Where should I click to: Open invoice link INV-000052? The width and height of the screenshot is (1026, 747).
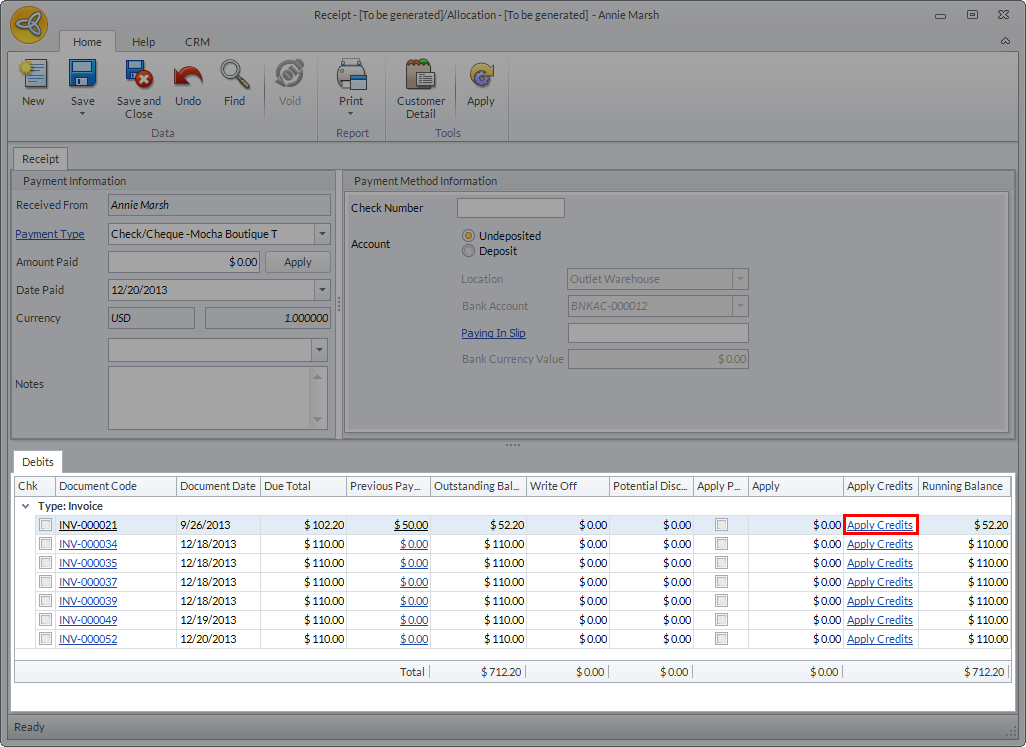click(x=88, y=639)
